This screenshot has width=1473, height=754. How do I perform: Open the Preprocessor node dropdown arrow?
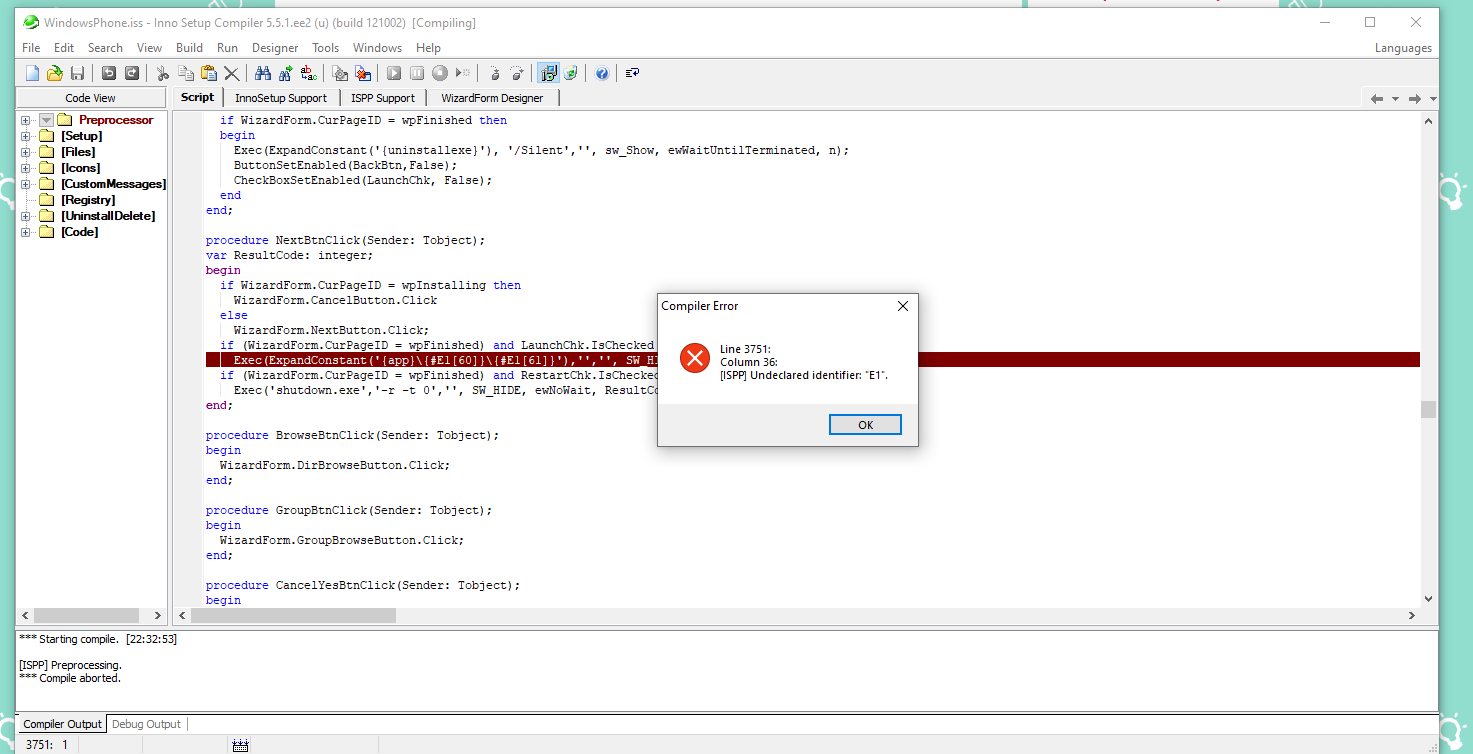point(46,120)
